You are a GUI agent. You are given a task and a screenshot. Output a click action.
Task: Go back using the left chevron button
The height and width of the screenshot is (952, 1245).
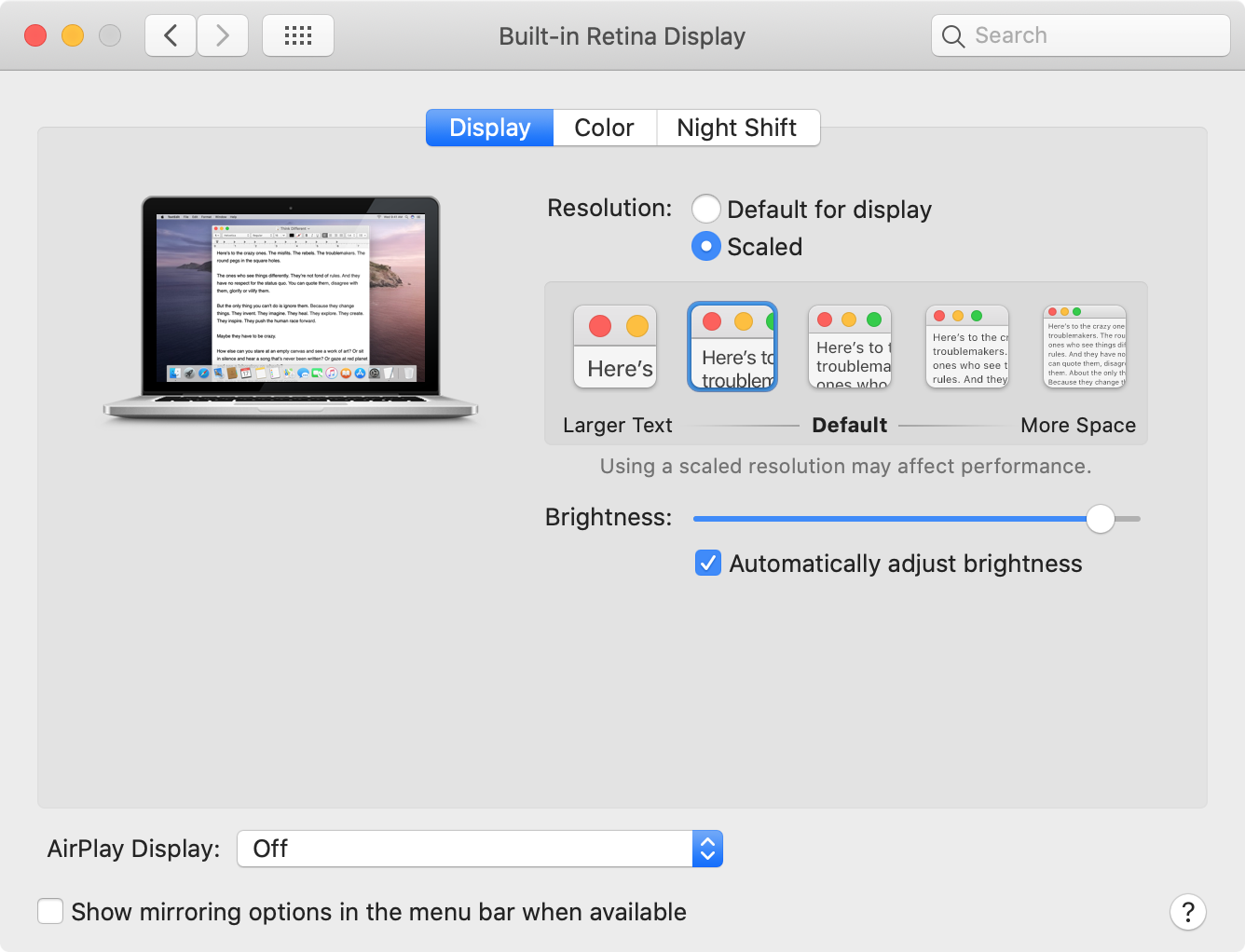(x=171, y=36)
